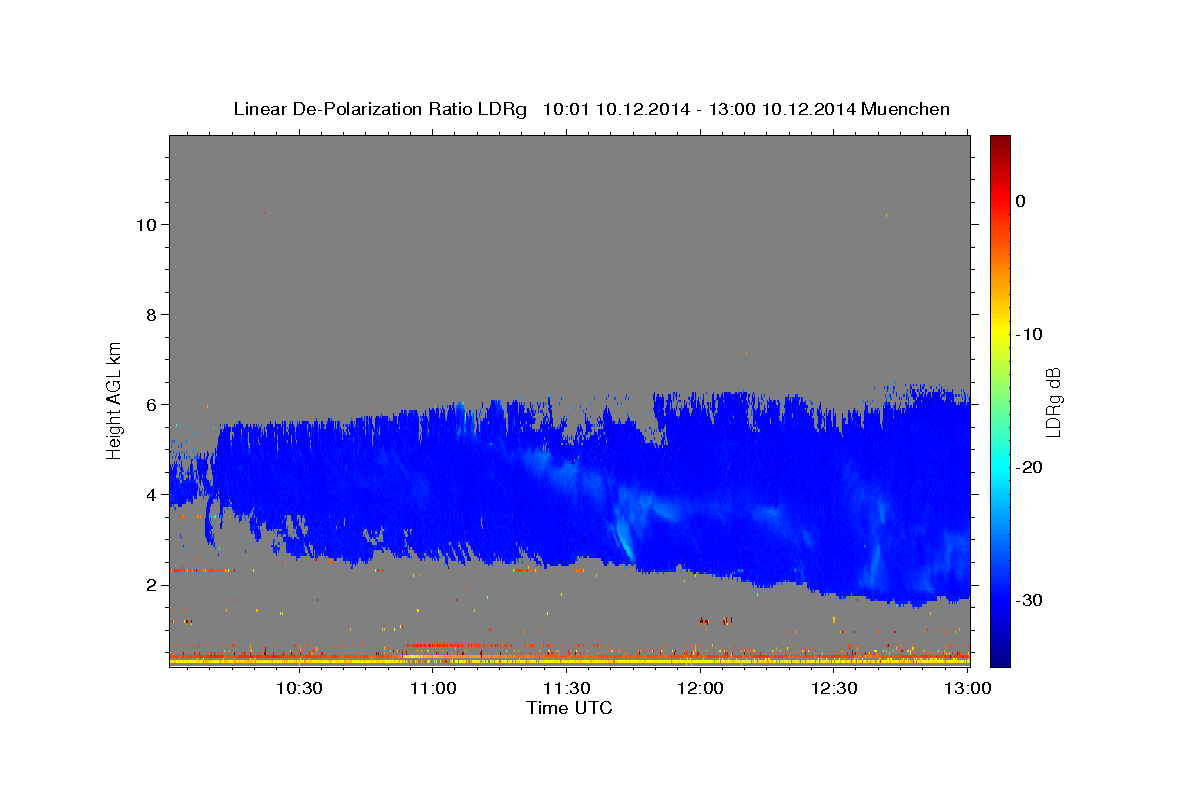1200x800 pixels.
Task: Click the dark blue bottom of colorbar
Action: (x=1000, y=658)
